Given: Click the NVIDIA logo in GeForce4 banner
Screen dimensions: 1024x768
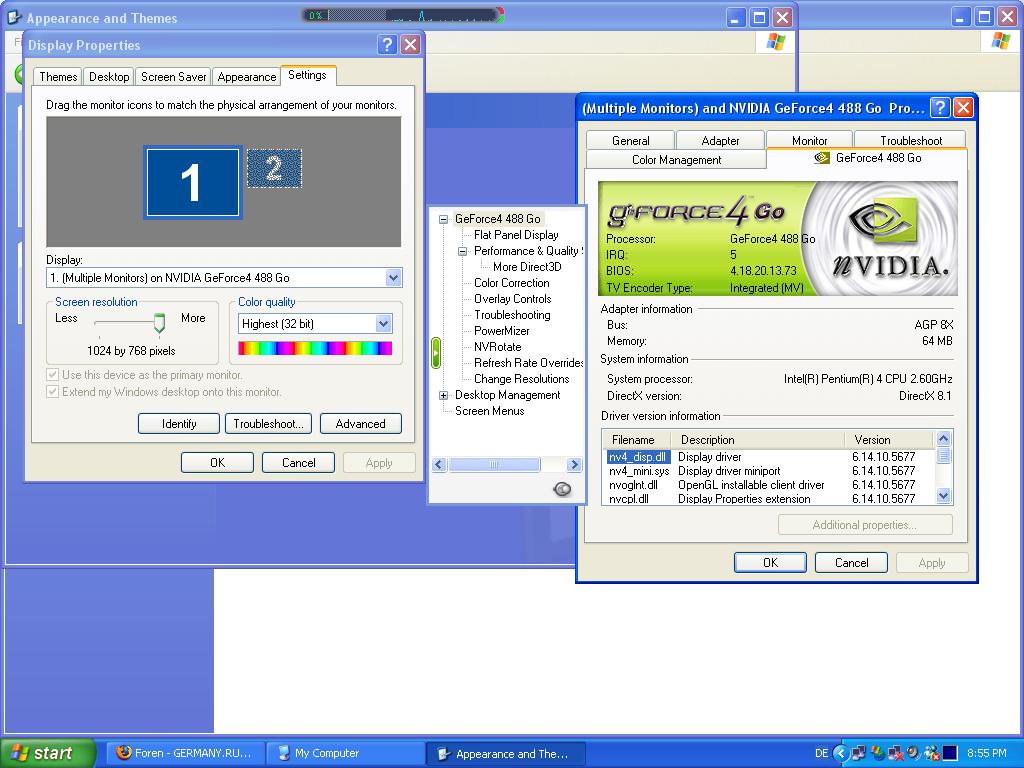Looking at the screenshot, I should click(889, 239).
